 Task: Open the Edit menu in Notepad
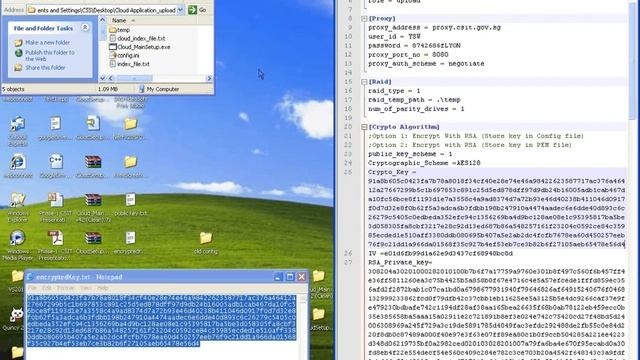coord(47,288)
